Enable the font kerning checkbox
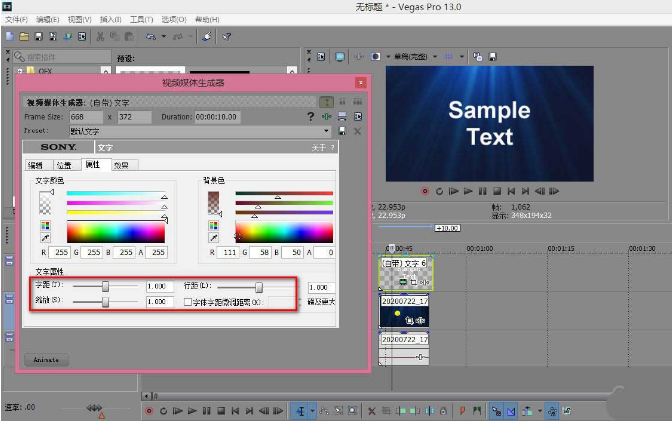 [x=188, y=301]
